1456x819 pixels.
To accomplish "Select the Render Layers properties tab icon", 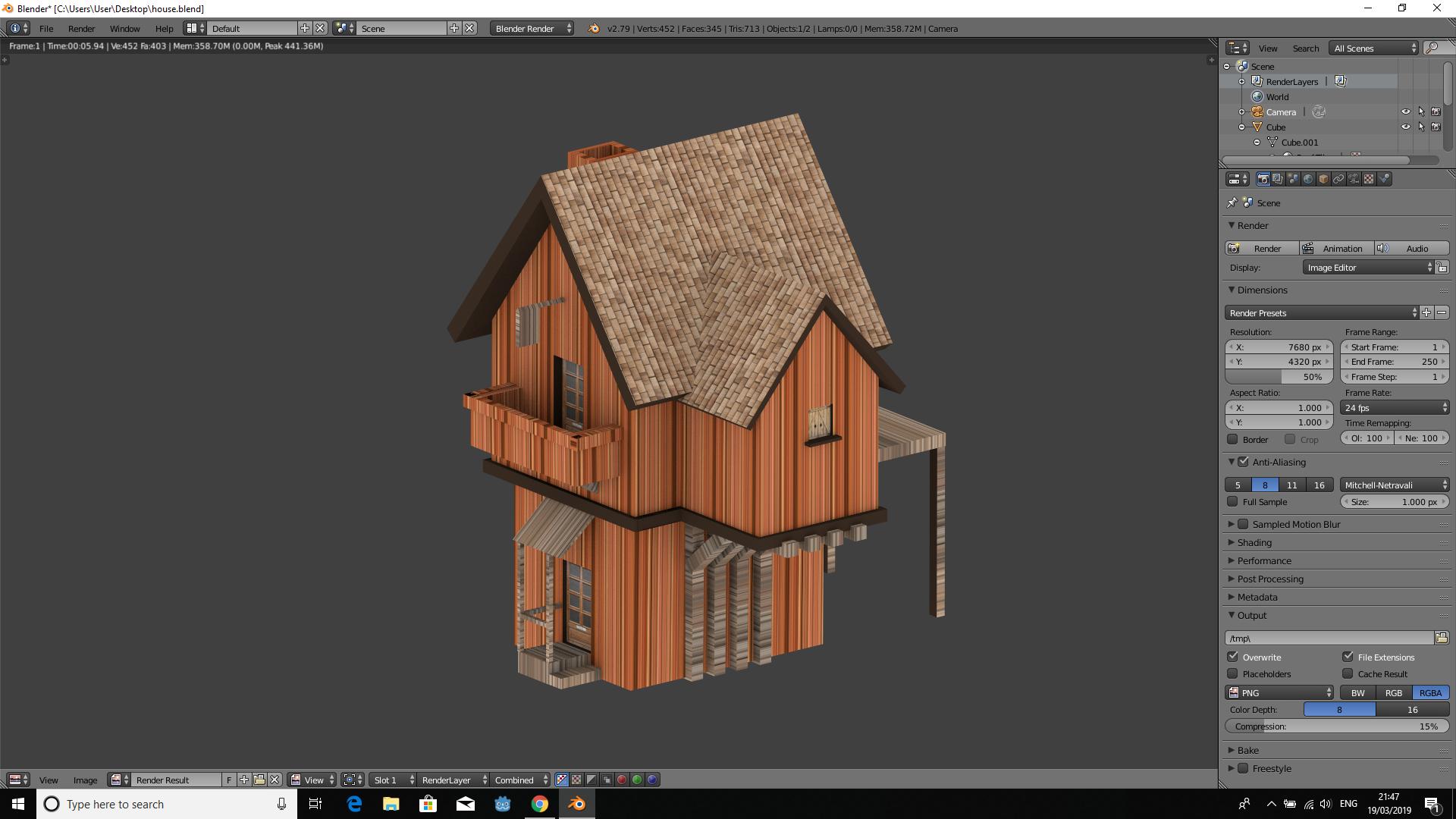I will 1278,179.
